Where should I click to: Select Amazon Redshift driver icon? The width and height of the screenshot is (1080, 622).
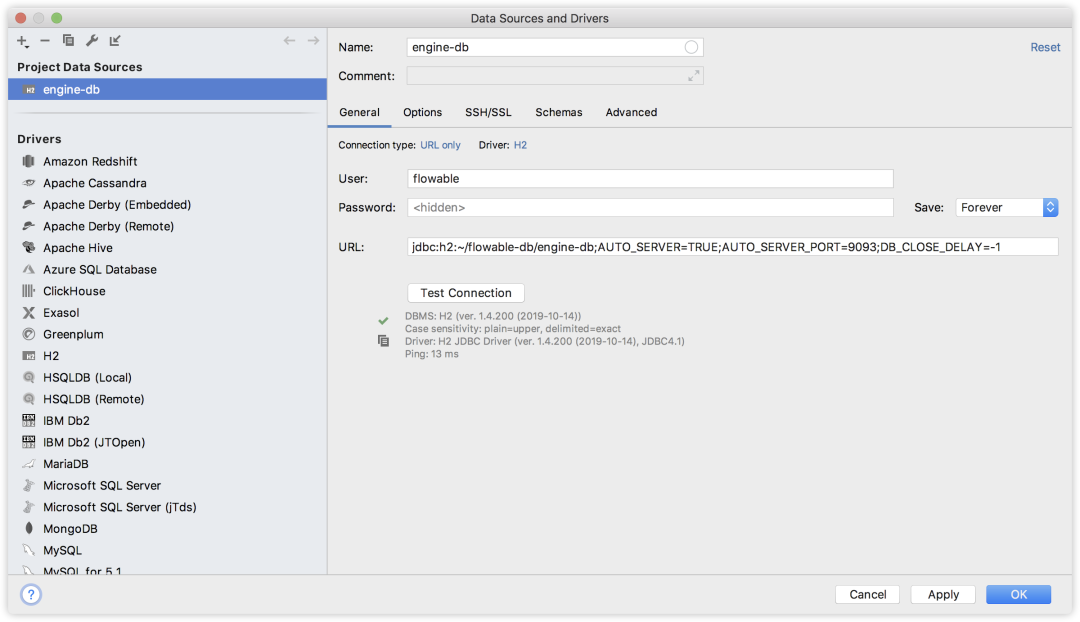point(28,161)
